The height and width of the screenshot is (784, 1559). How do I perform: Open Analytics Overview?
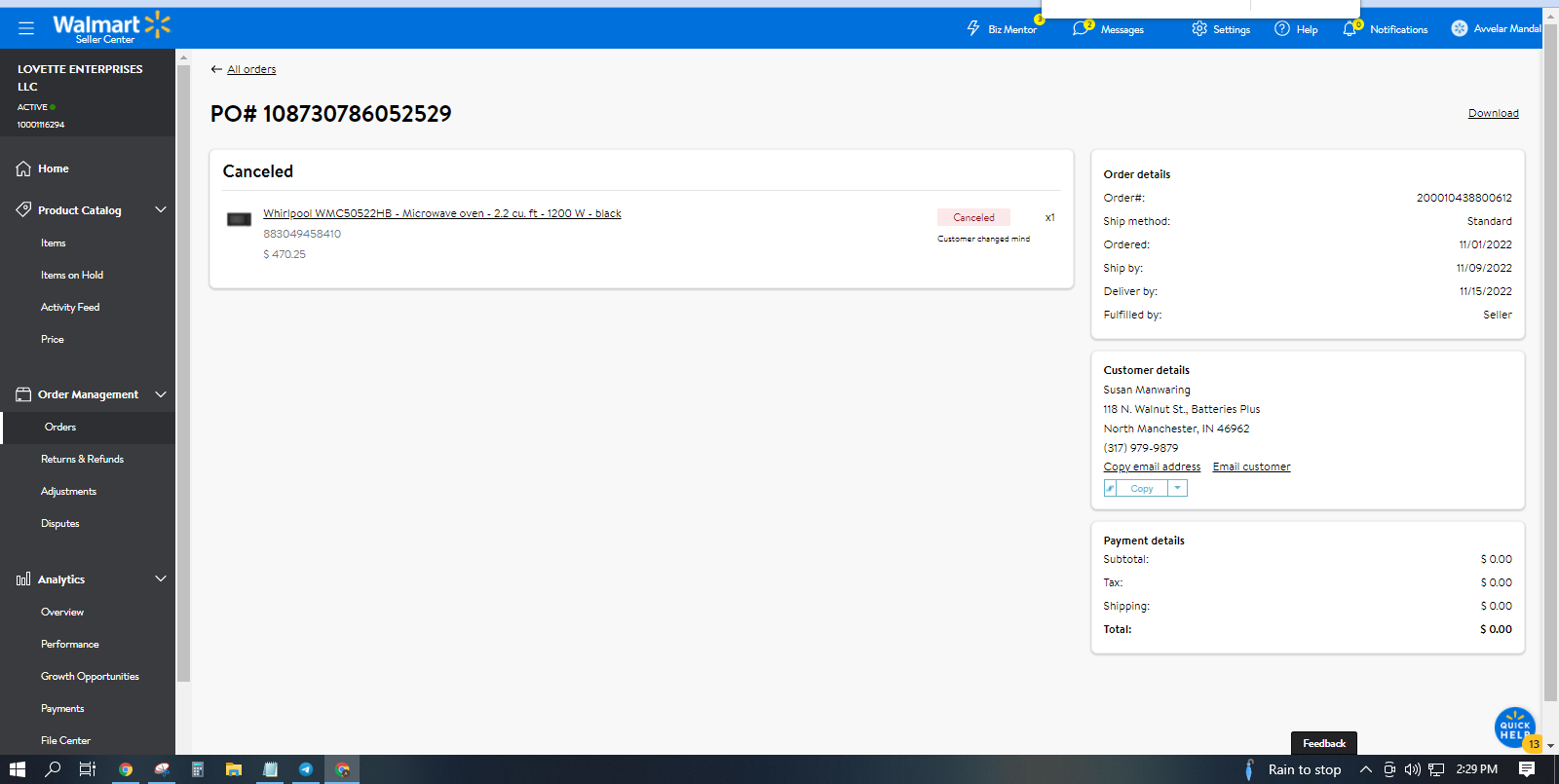[x=62, y=612]
